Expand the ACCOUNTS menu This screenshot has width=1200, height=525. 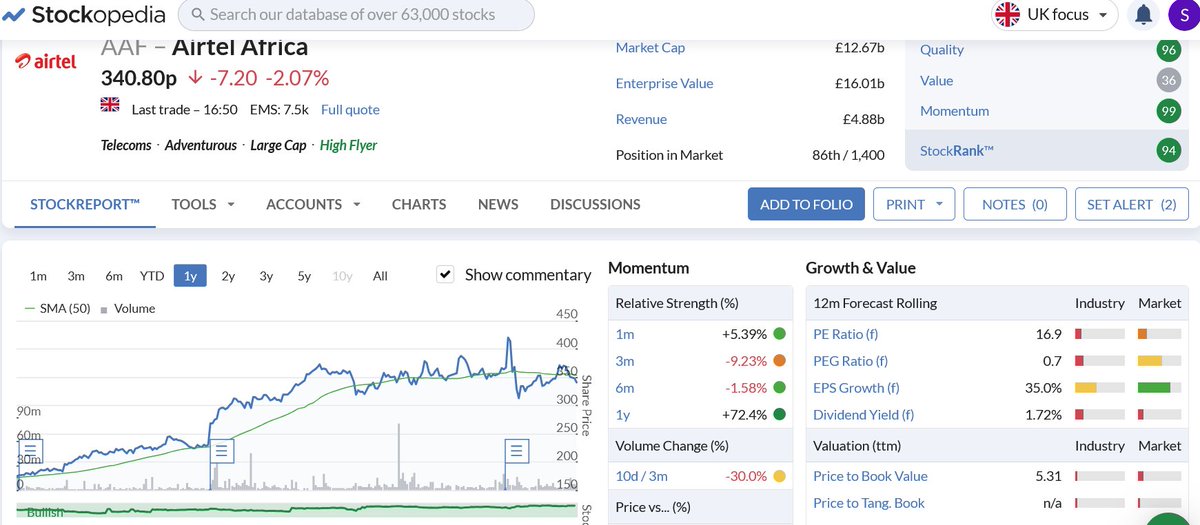pyautogui.click(x=313, y=204)
